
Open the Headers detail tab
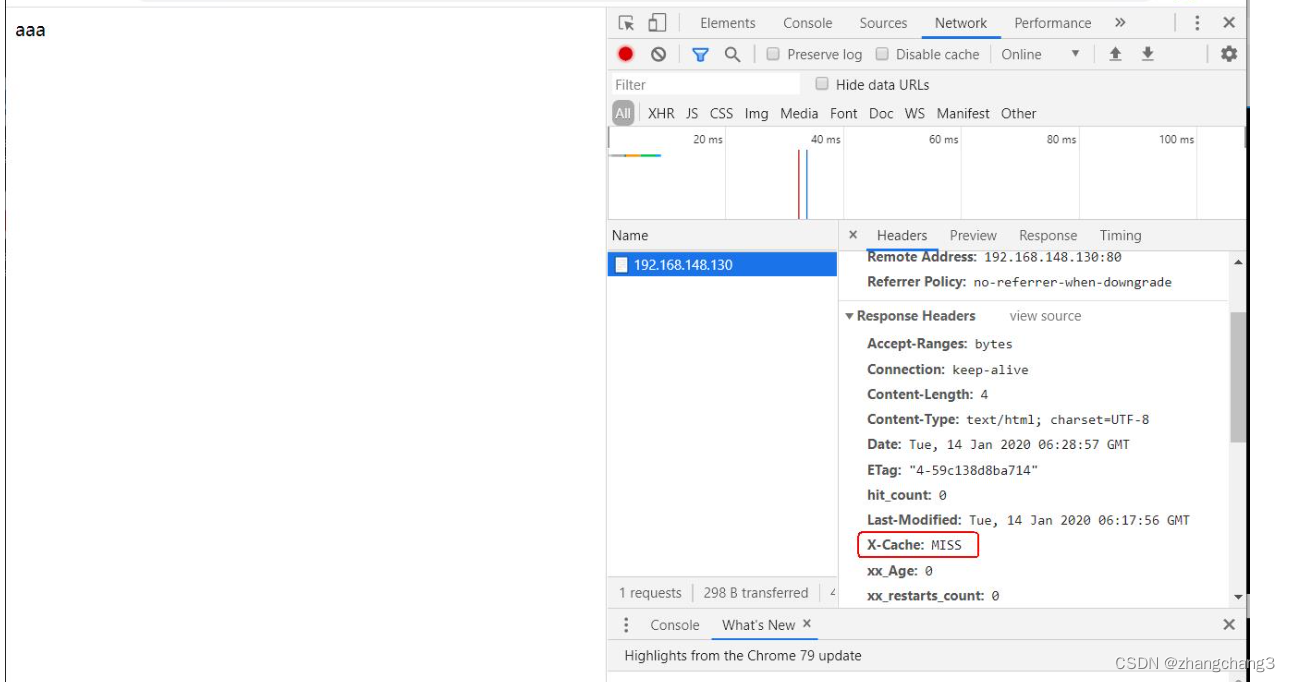click(902, 235)
